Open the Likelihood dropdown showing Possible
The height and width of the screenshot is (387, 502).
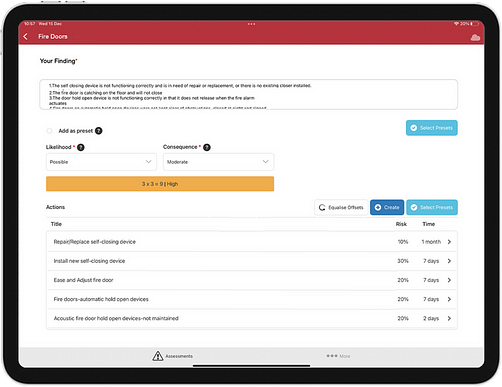[x=101, y=162]
